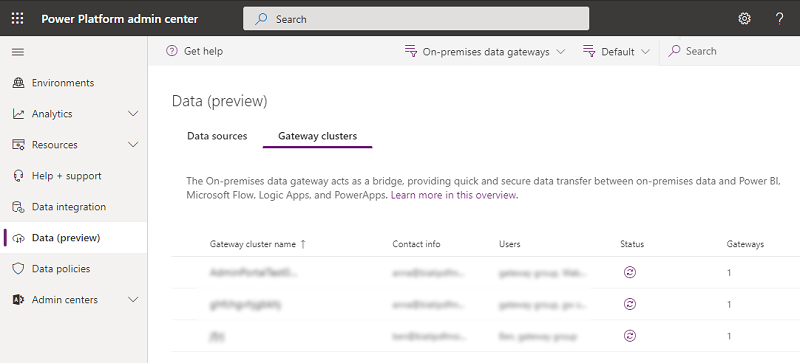The width and height of the screenshot is (800, 363).
Task: Click the Users column header
Action: coord(510,244)
